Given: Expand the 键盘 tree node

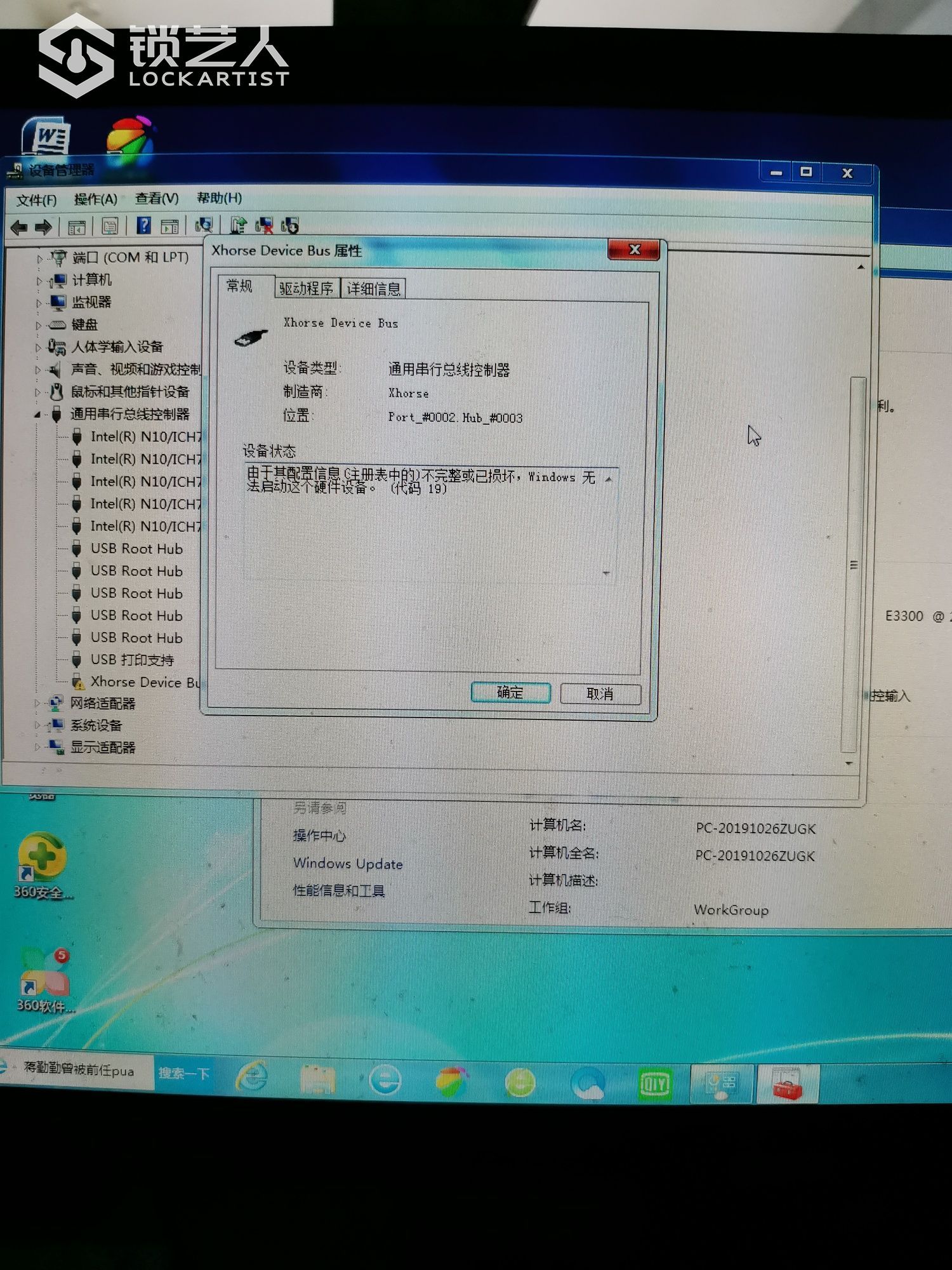Looking at the screenshot, I should click(39, 326).
